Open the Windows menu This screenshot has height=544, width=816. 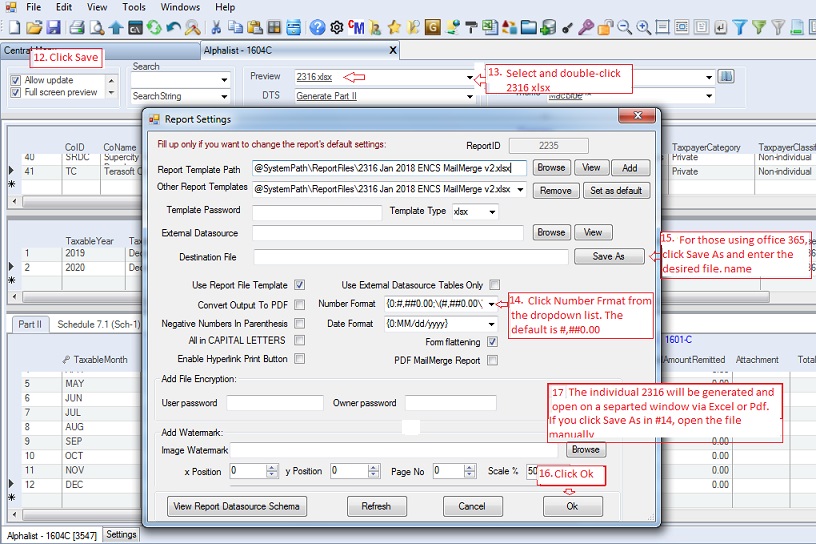pos(180,7)
